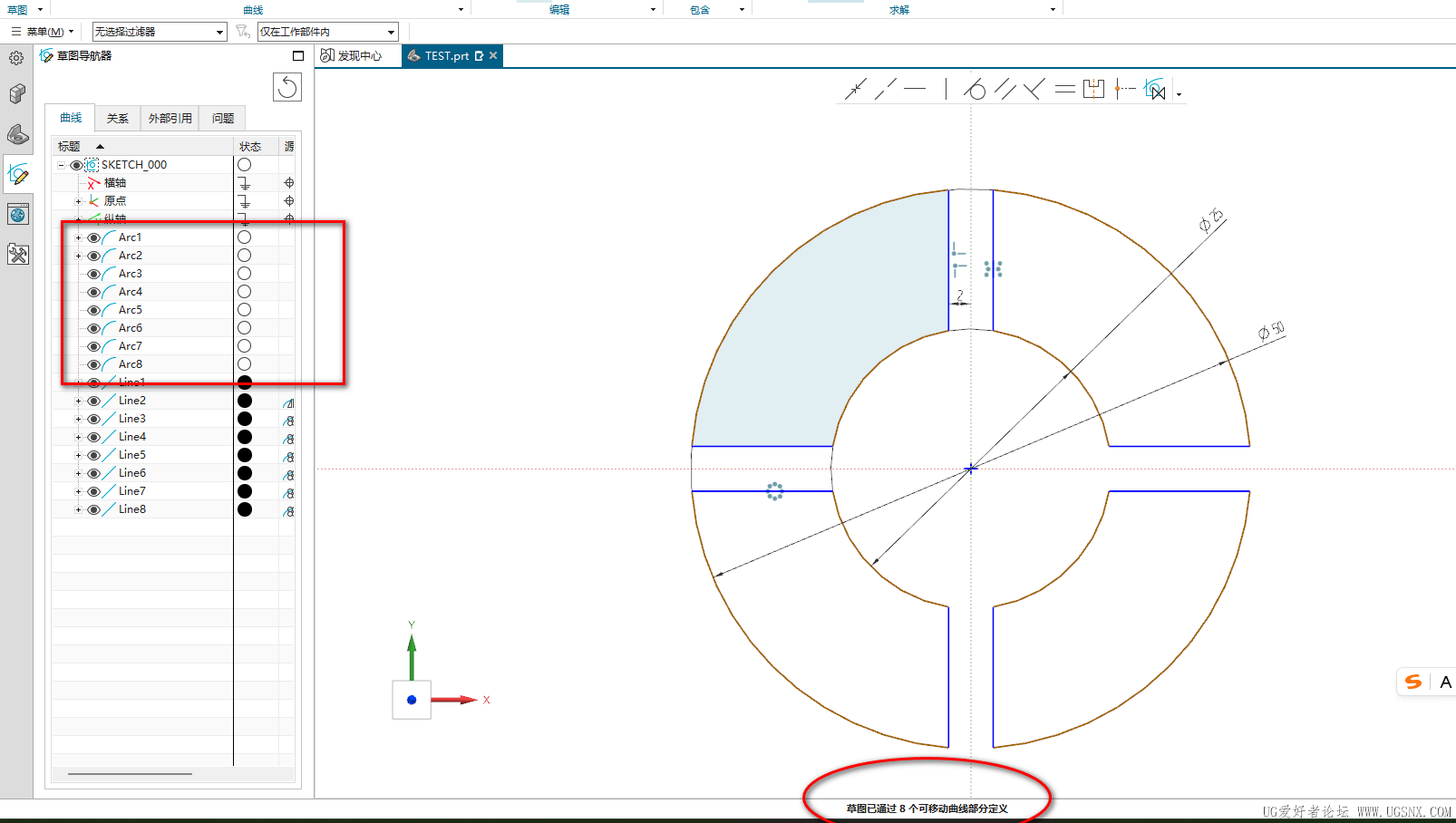Select the horizontal constraint icon

click(x=915, y=89)
